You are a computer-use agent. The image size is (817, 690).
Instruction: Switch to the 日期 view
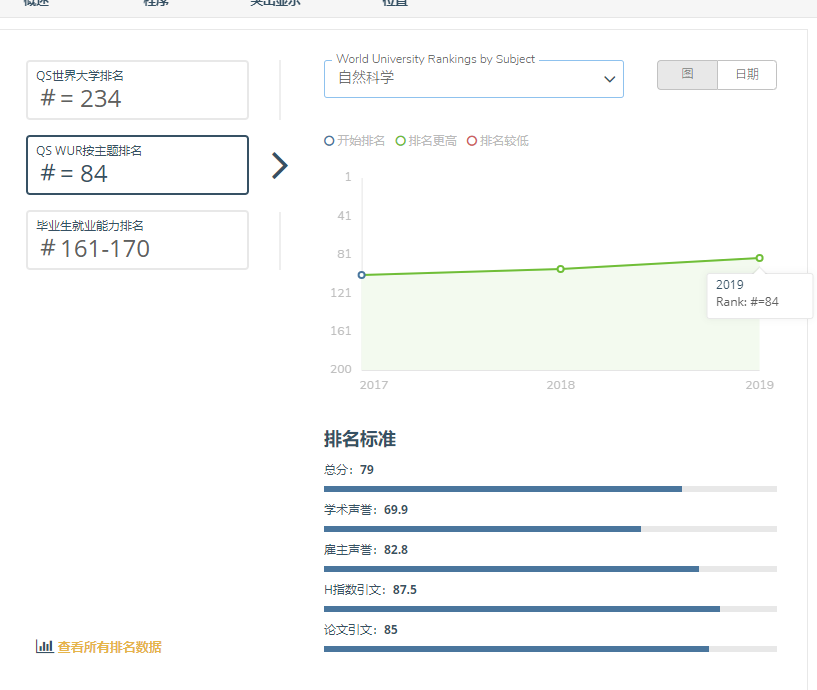[x=747, y=75]
